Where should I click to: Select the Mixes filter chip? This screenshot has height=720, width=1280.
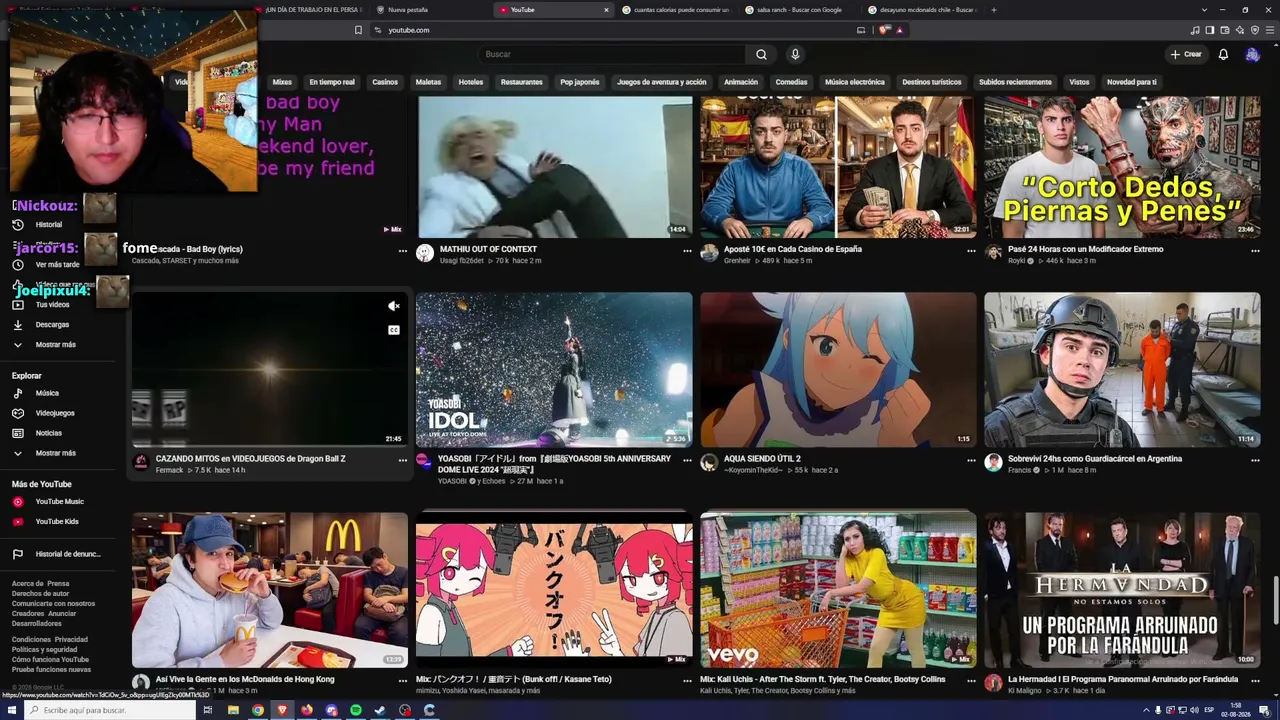tap(282, 82)
